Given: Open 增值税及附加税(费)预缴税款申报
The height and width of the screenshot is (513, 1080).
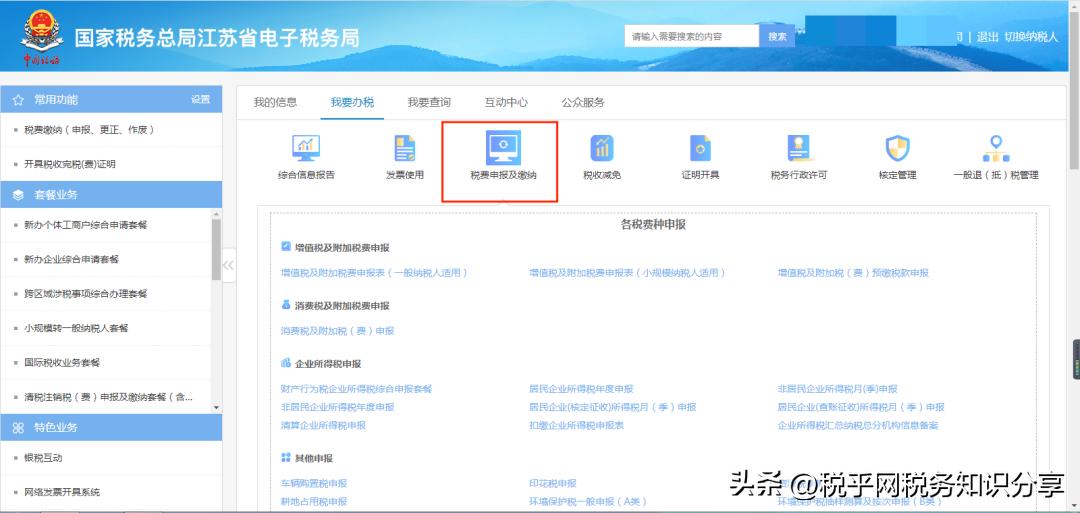Looking at the screenshot, I should click(x=853, y=273).
